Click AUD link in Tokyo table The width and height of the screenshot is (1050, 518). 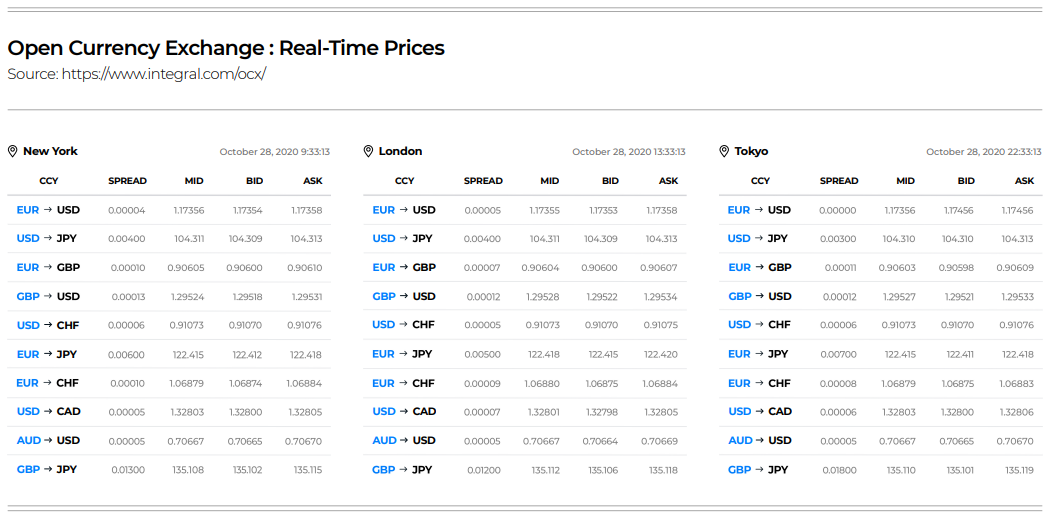[x=740, y=440]
